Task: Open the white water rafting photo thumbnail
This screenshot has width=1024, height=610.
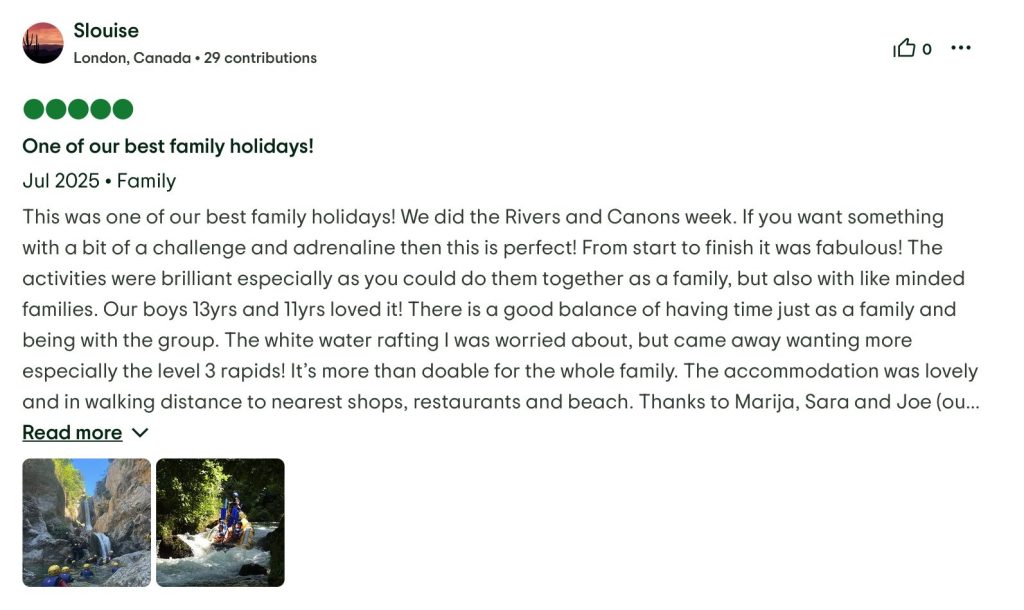Action: point(220,522)
